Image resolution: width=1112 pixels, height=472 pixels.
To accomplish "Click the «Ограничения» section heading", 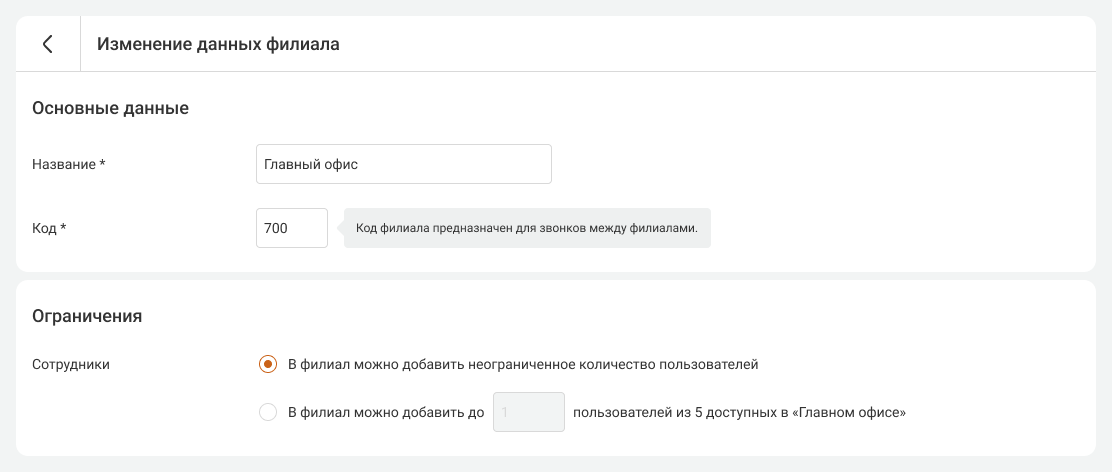I will (x=87, y=316).
